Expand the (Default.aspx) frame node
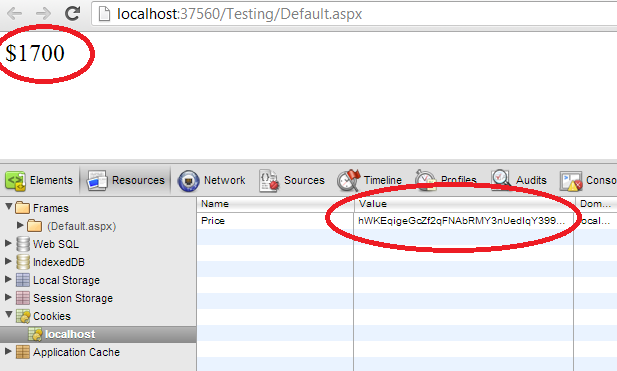Screen dimensions: 617x371 20,225
